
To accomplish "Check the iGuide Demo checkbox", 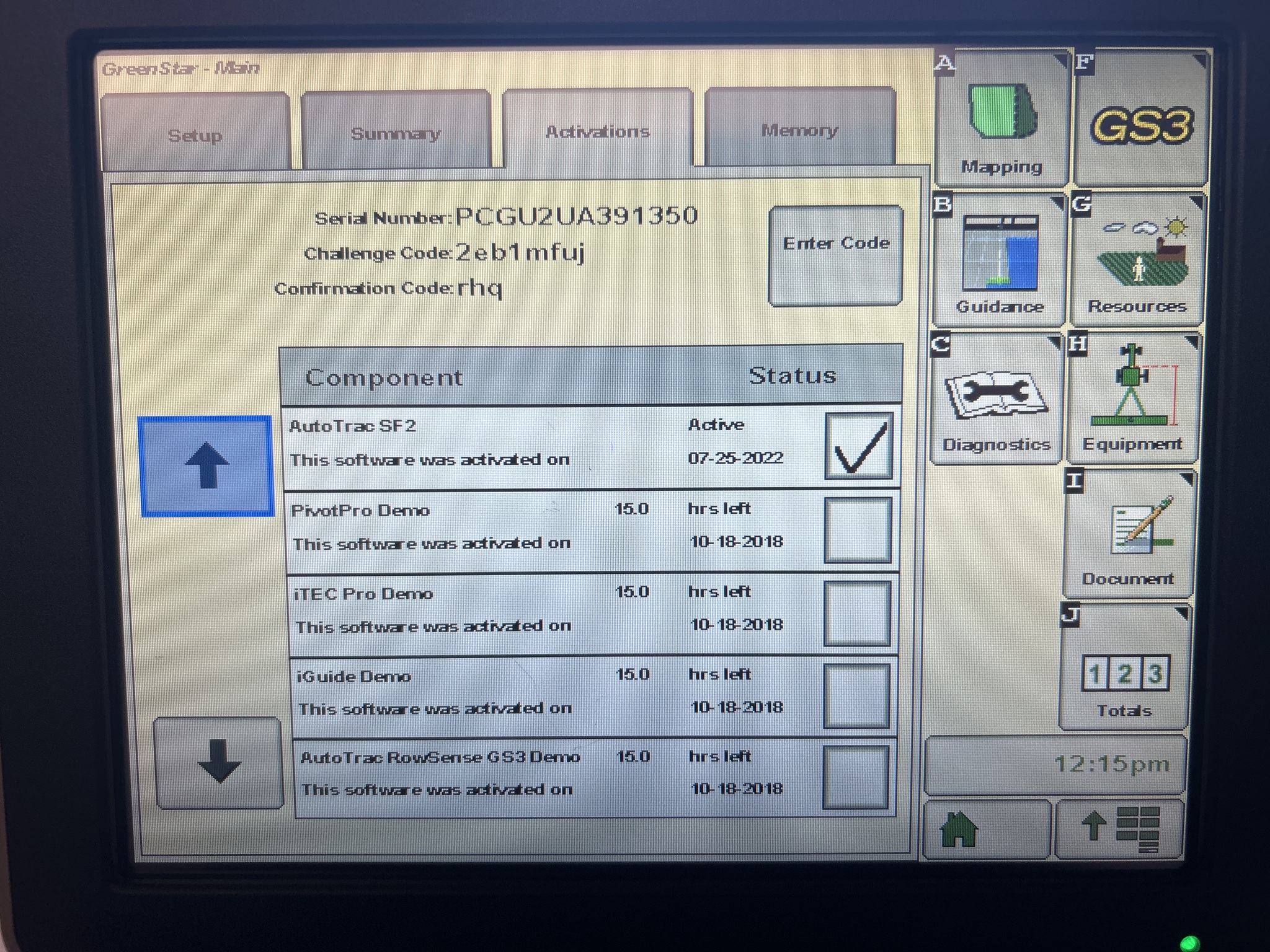I will pyautogui.click(x=856, y=695).
